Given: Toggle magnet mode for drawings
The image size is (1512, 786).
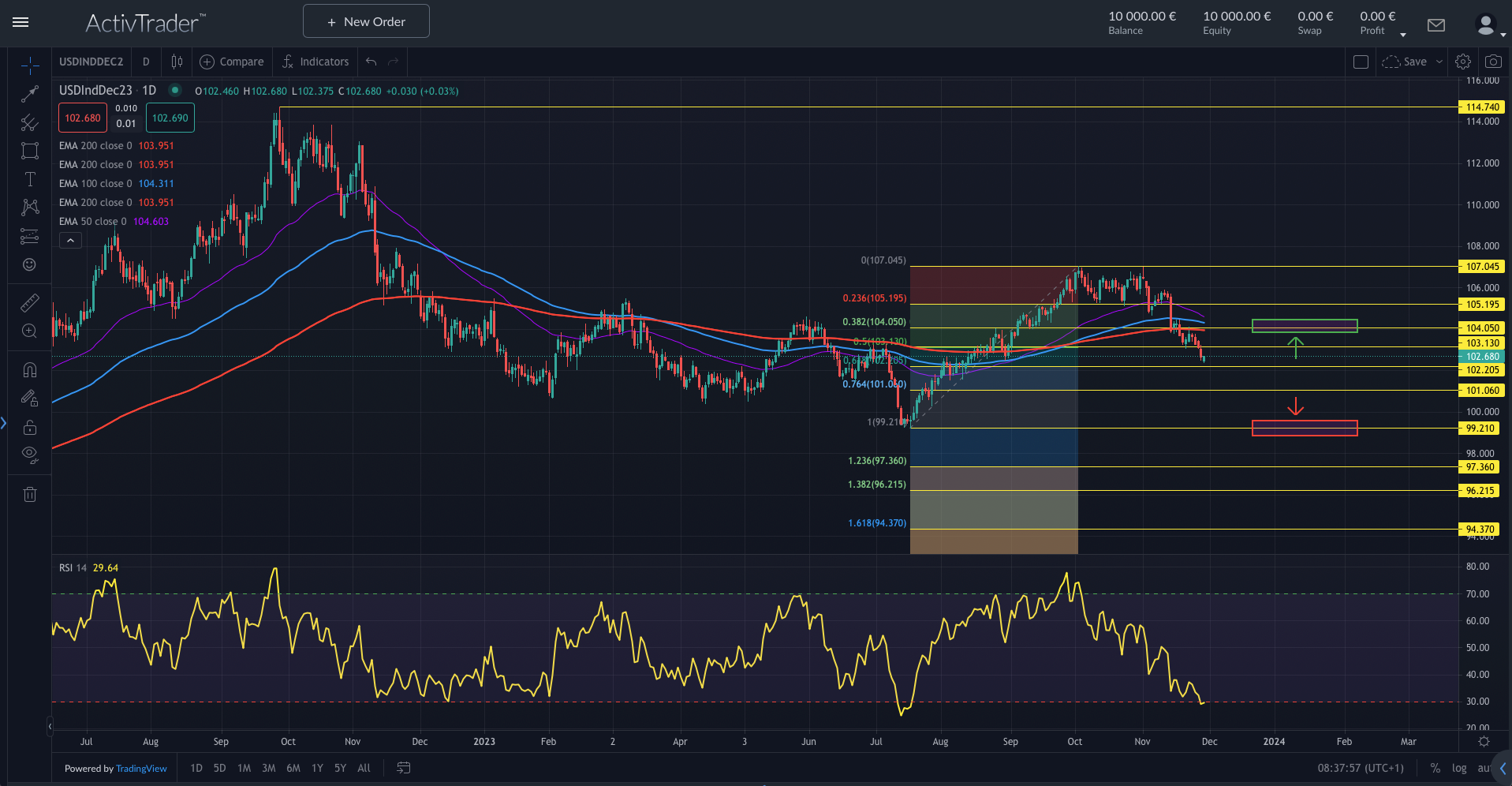Looking at the screenshot, I should click(x=29, y=370).
